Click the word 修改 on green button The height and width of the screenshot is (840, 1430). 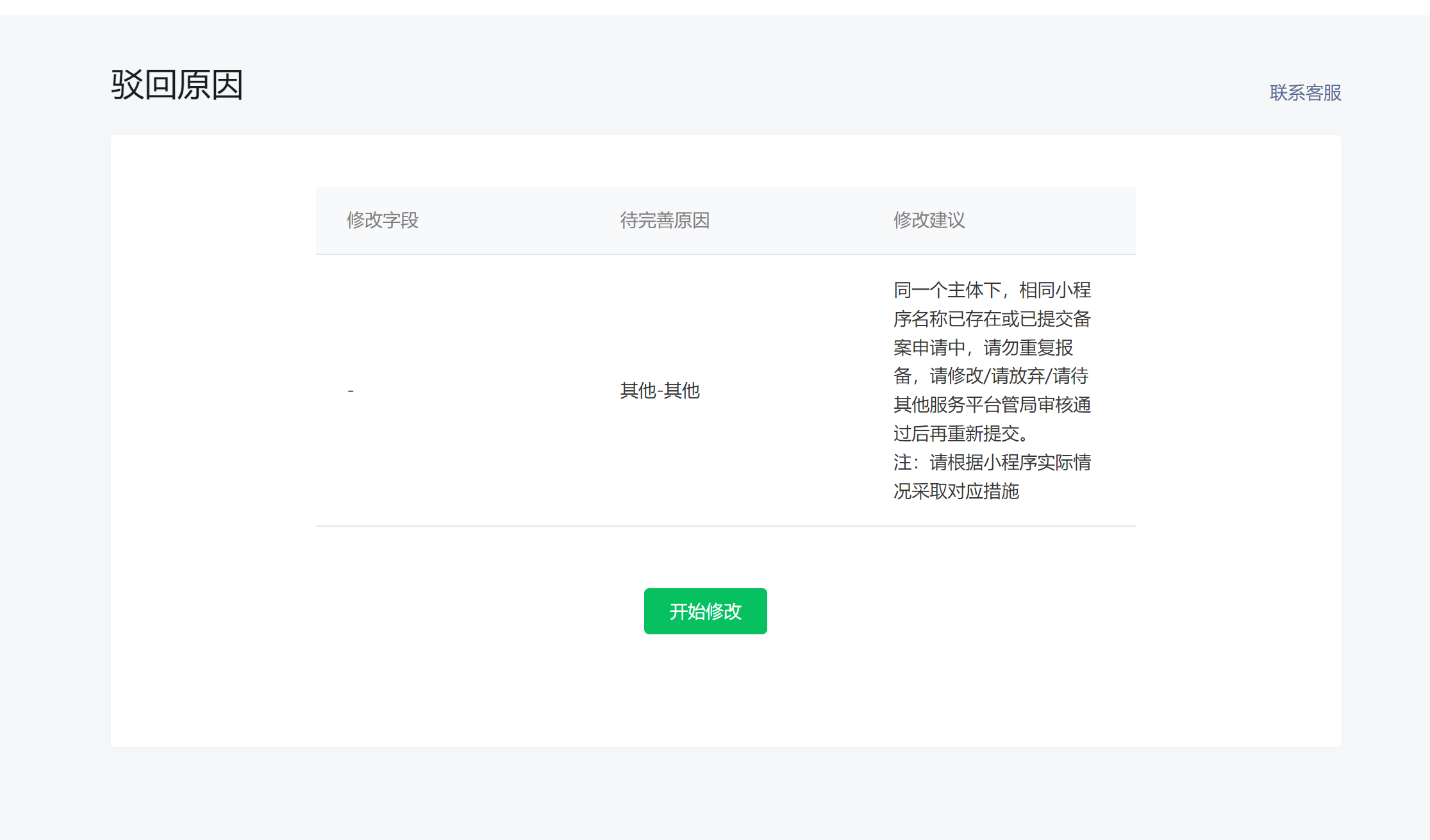click(724, 611)
